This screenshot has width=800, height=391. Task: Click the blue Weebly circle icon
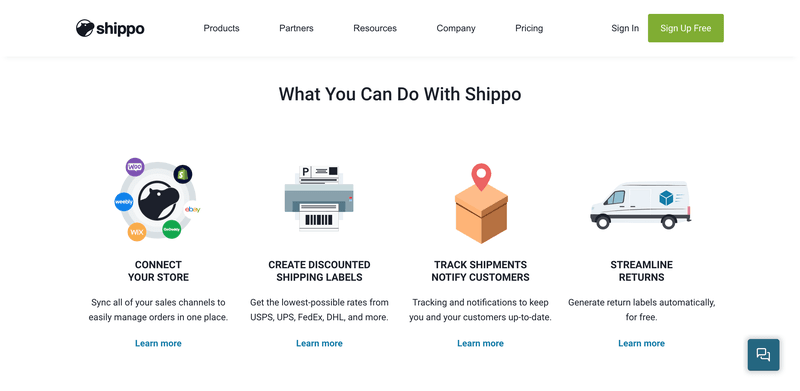pos(123,202)
